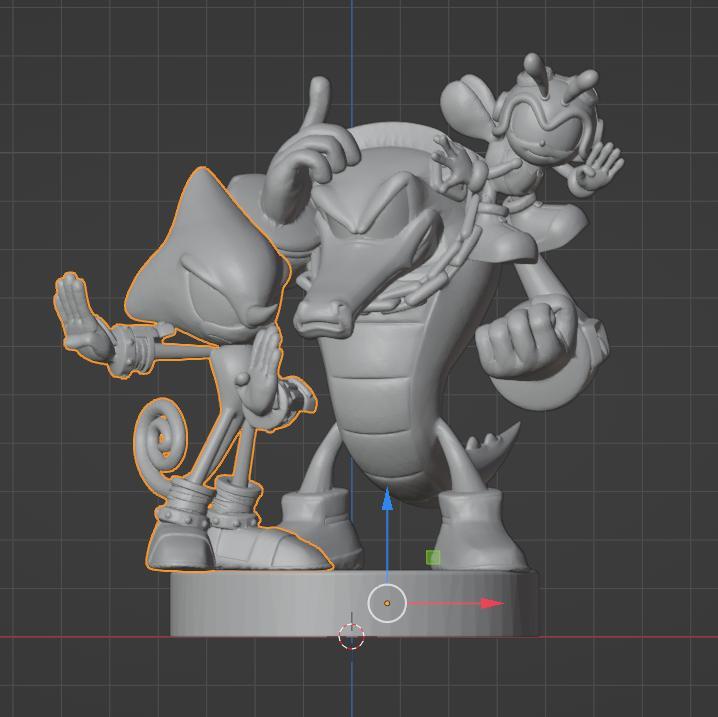
Task: Click the green plane handle of the gizmo
Action: tap(433, 557)
